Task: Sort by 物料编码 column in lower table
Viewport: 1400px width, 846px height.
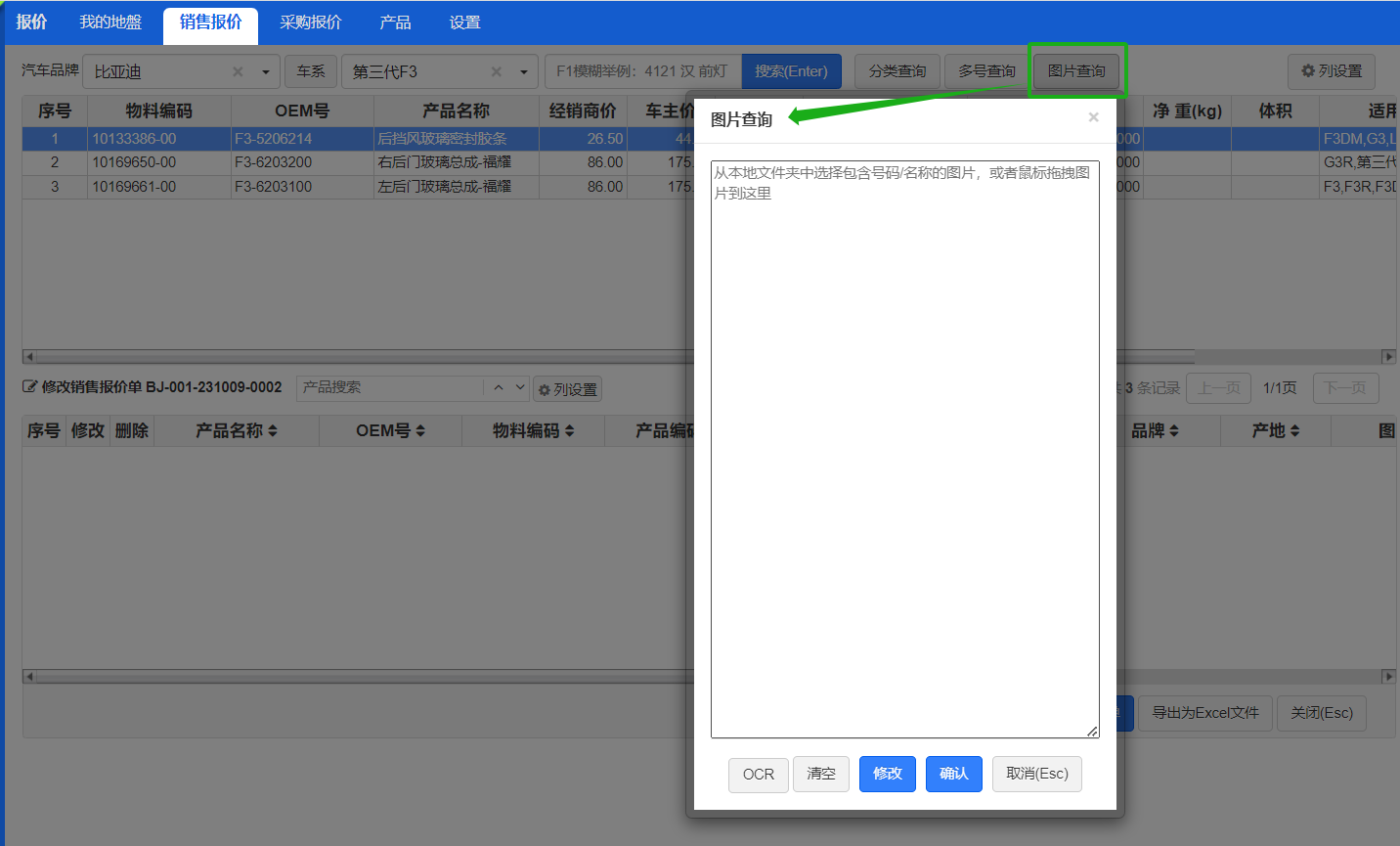Action: pyautogui.click(x=533, y=430)
